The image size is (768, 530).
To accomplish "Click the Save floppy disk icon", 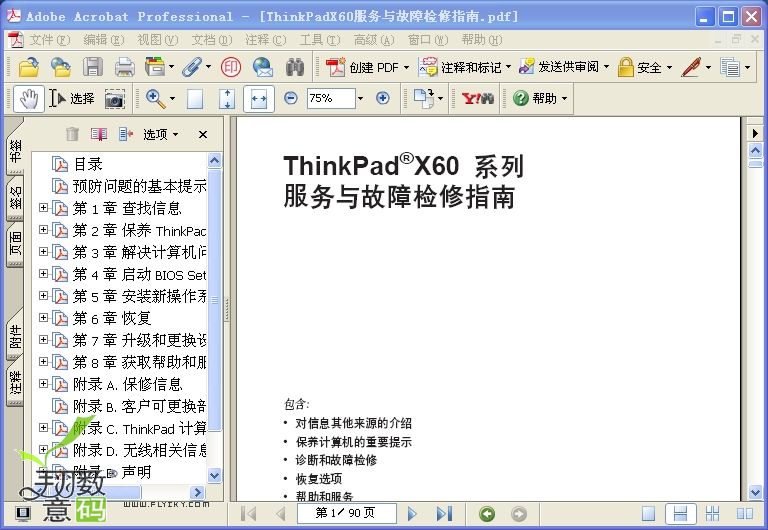I will click(x=93, y=67).
